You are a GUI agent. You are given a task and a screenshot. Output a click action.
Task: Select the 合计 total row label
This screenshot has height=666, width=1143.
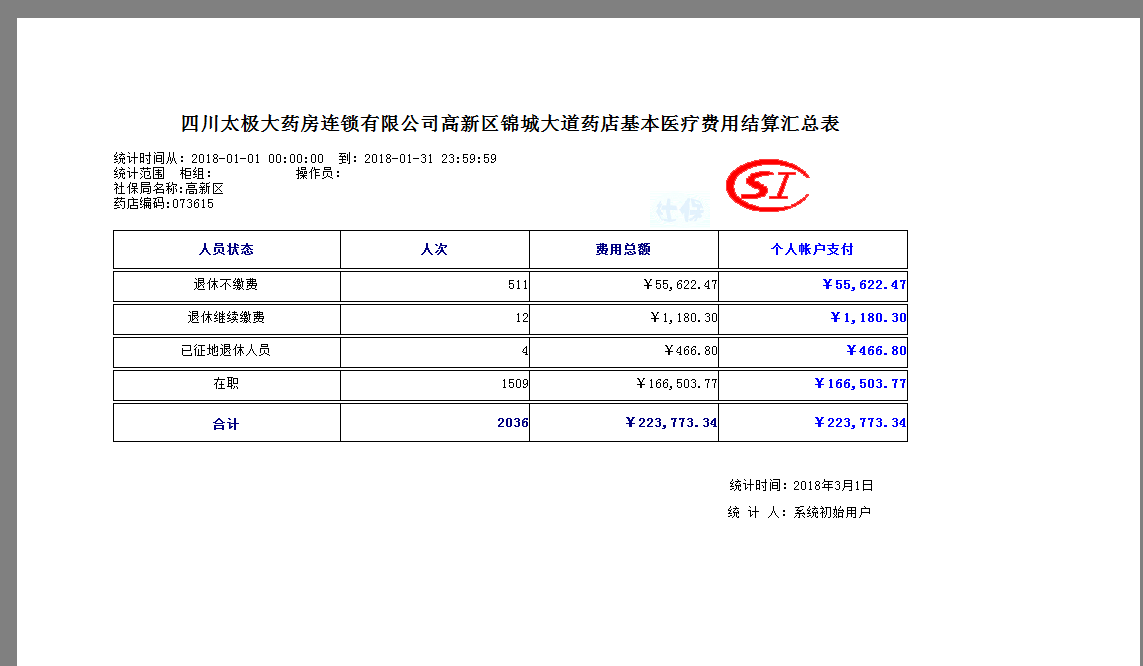coord(226,424)
